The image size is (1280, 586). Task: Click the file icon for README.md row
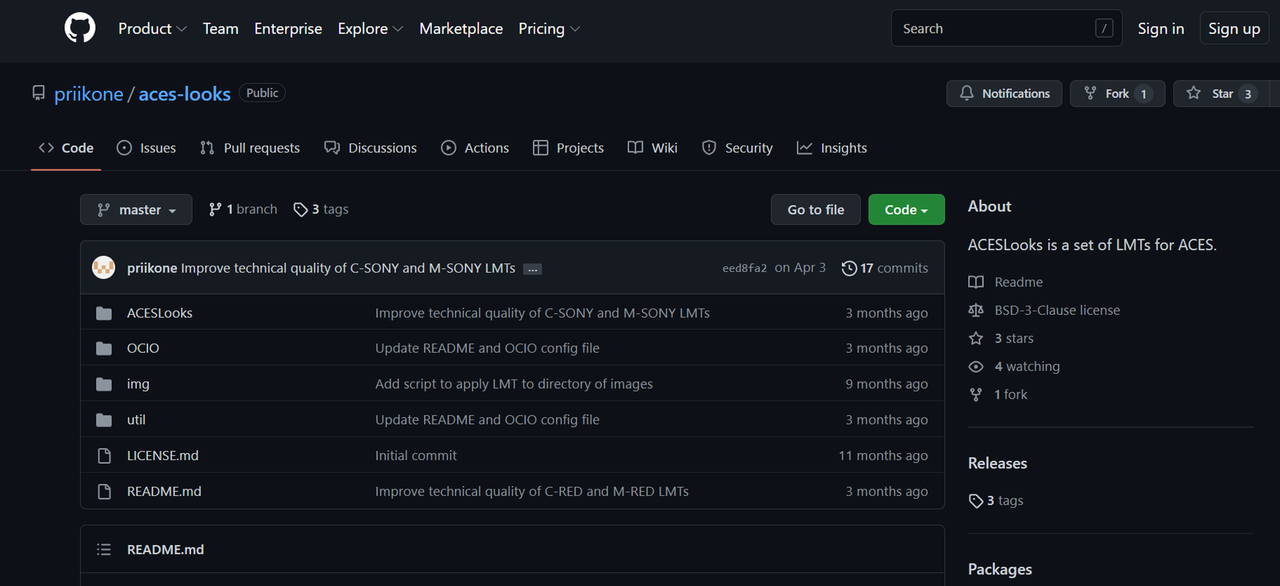click(x=104, y=491)
